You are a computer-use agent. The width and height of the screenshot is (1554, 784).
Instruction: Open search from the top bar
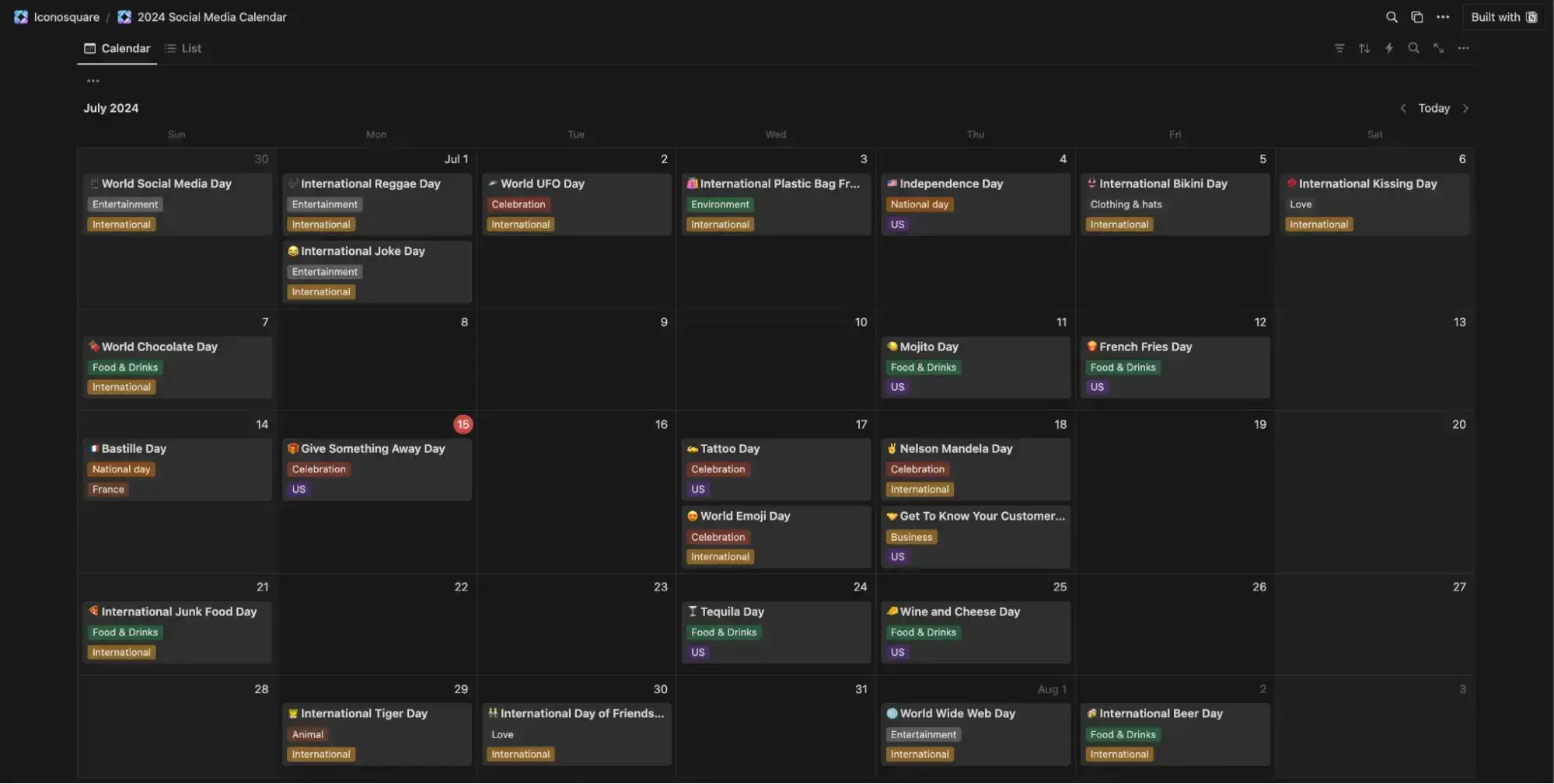pos(1392,17)
